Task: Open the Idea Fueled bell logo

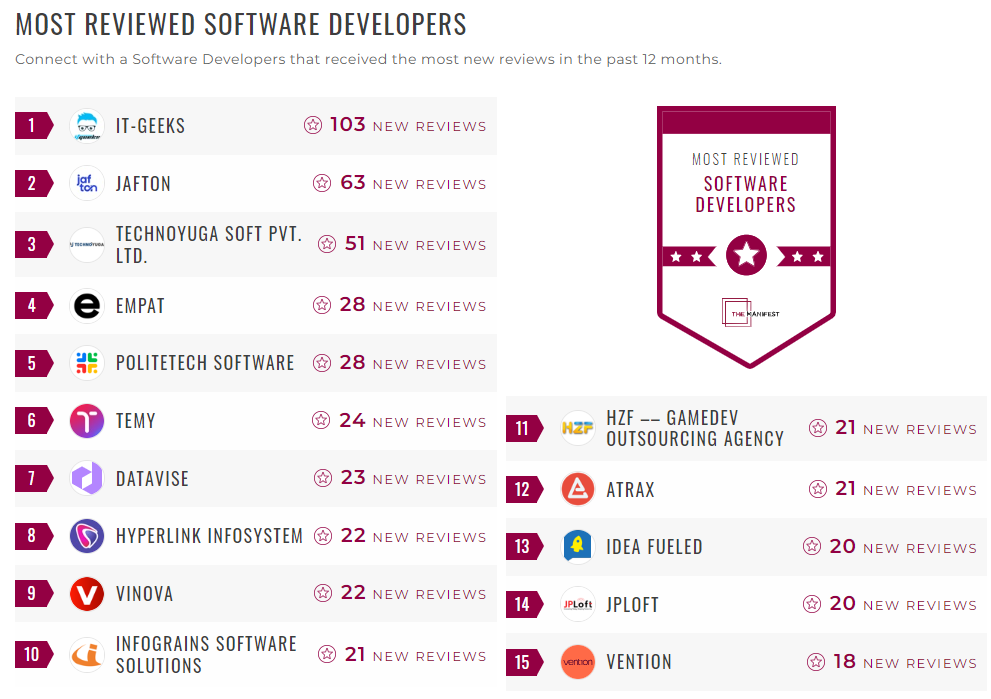Action: click(577, 546)
